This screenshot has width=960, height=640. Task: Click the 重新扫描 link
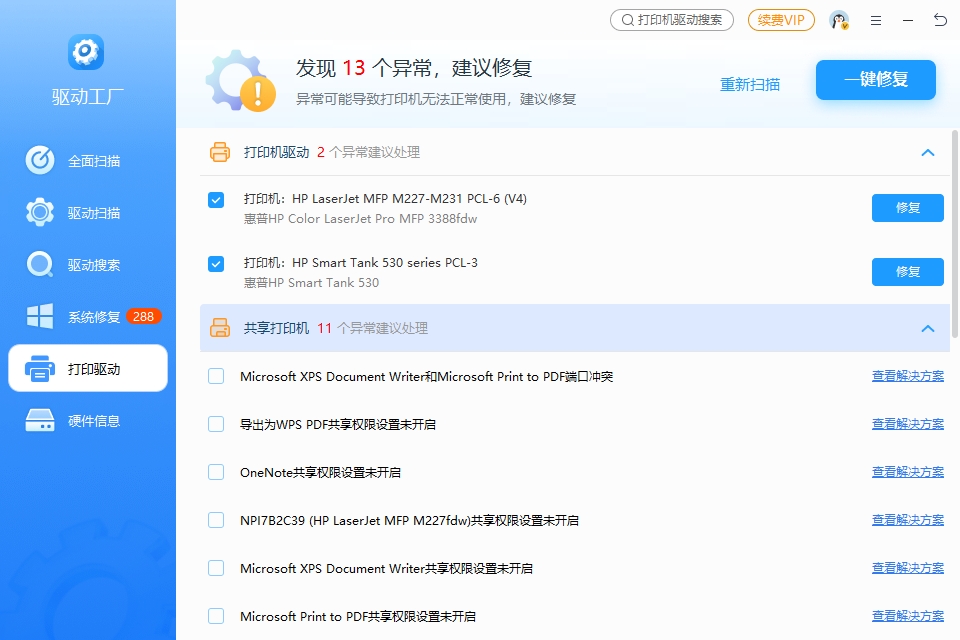pyautogui.click(x=750, y=85)
